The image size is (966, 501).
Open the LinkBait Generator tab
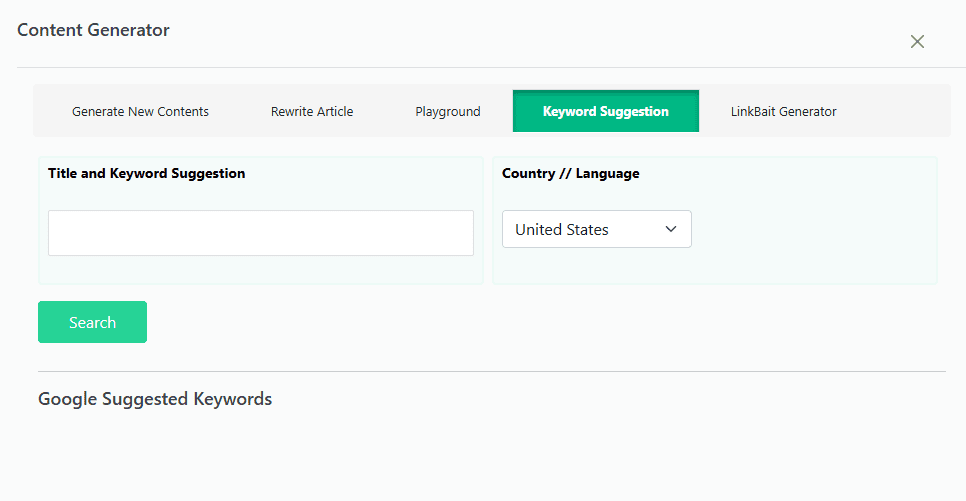(784, 112)
